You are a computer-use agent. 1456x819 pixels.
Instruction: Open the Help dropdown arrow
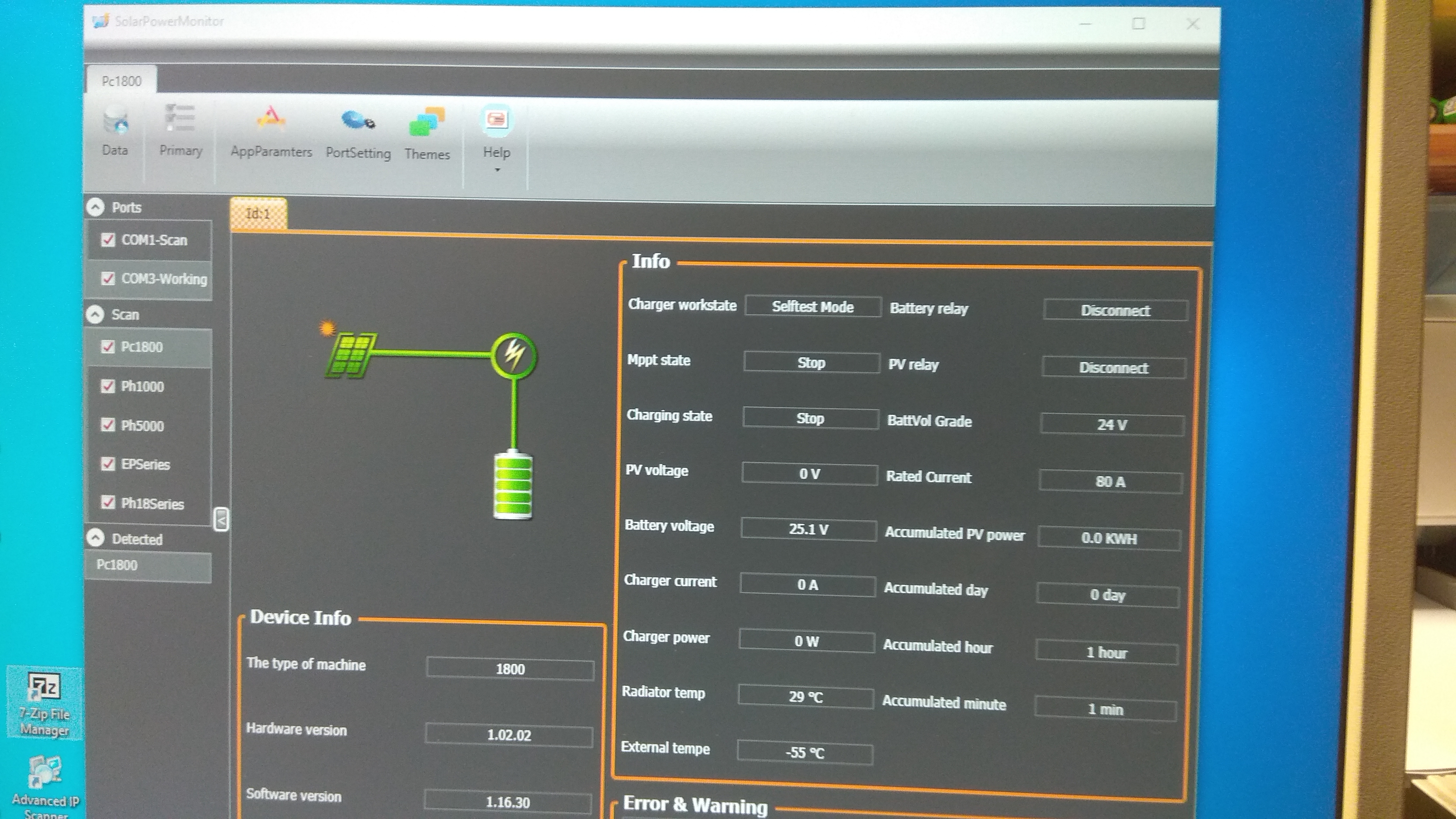coord(497,169)
